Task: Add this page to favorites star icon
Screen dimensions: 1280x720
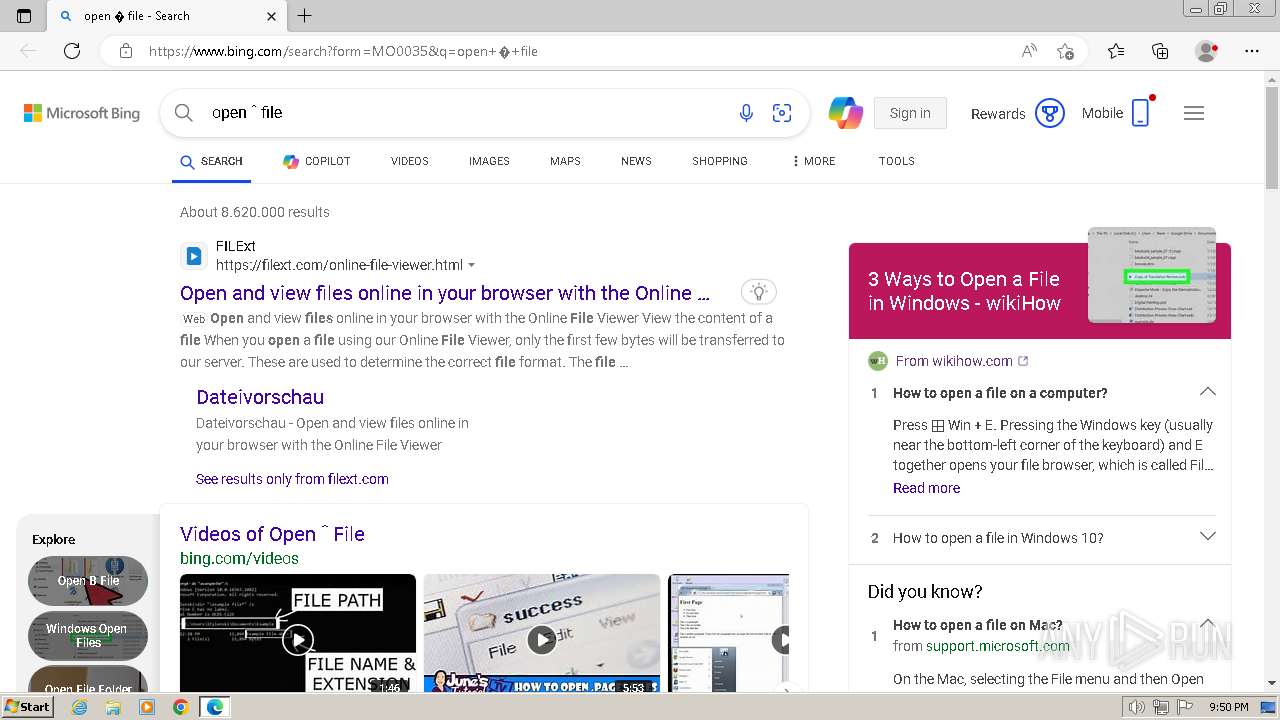Action: click(1066, 51)
